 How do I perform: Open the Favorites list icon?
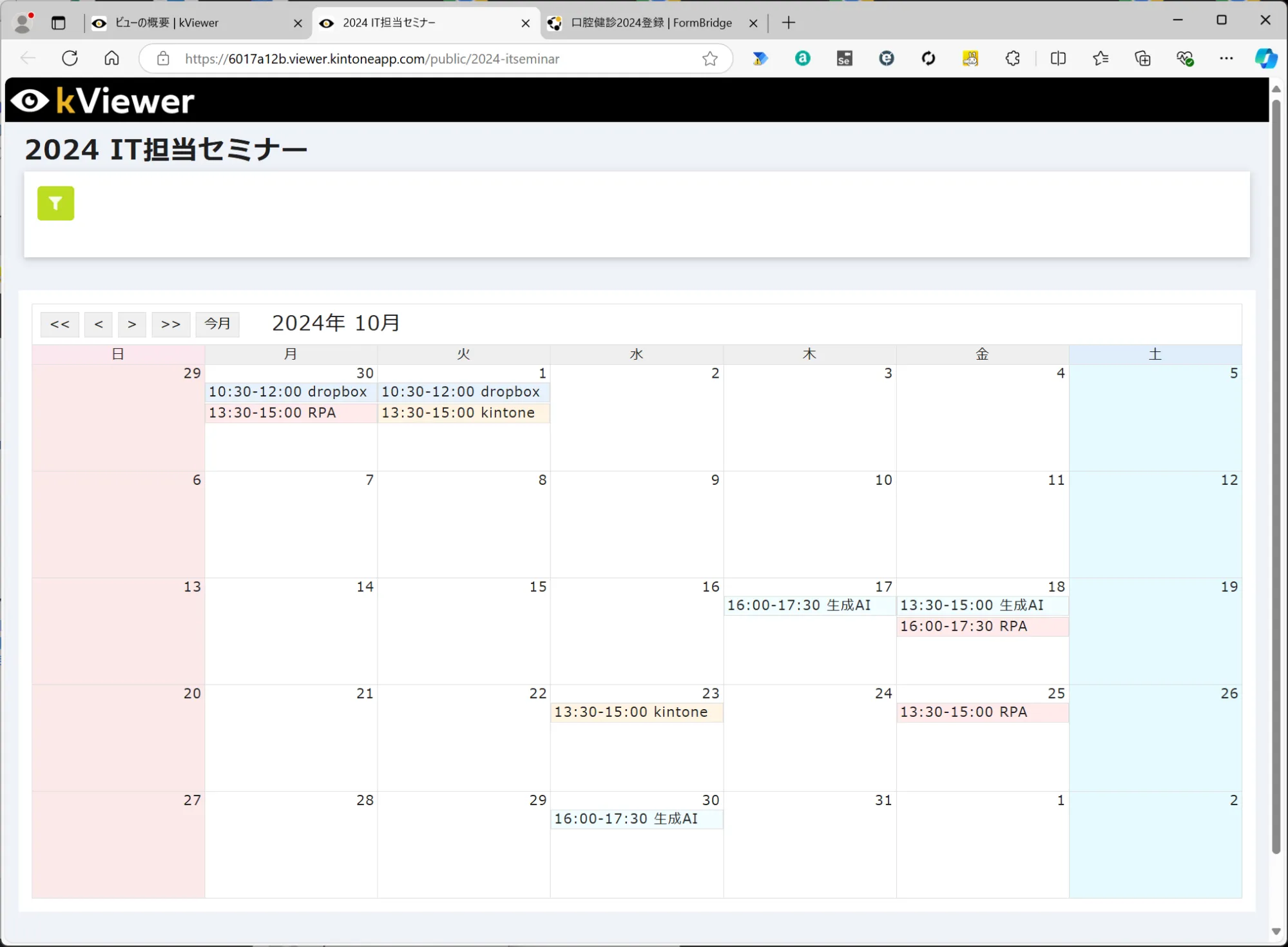click(x=1100, y=59)
